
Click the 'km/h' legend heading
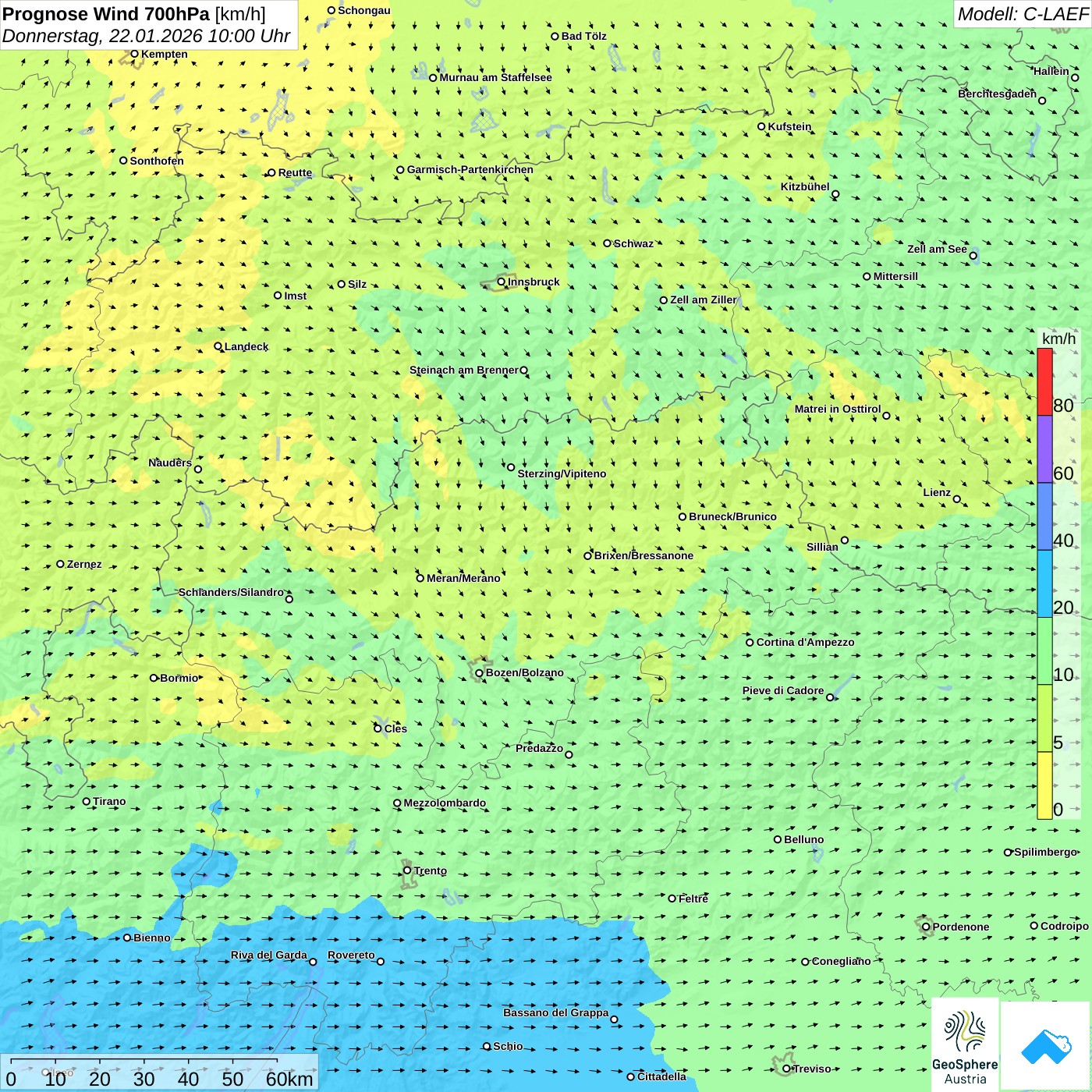pyautogui.click(x=1058, y=339)
